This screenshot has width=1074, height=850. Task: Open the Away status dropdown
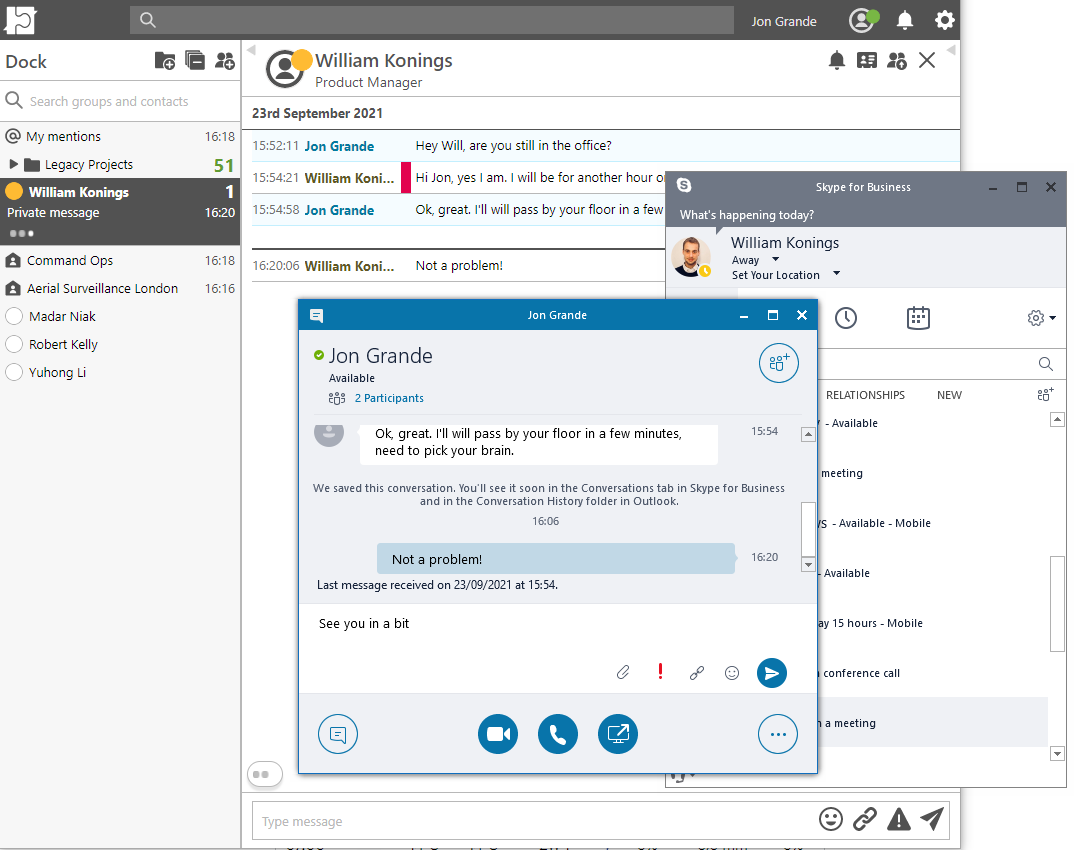pos(775,260)
